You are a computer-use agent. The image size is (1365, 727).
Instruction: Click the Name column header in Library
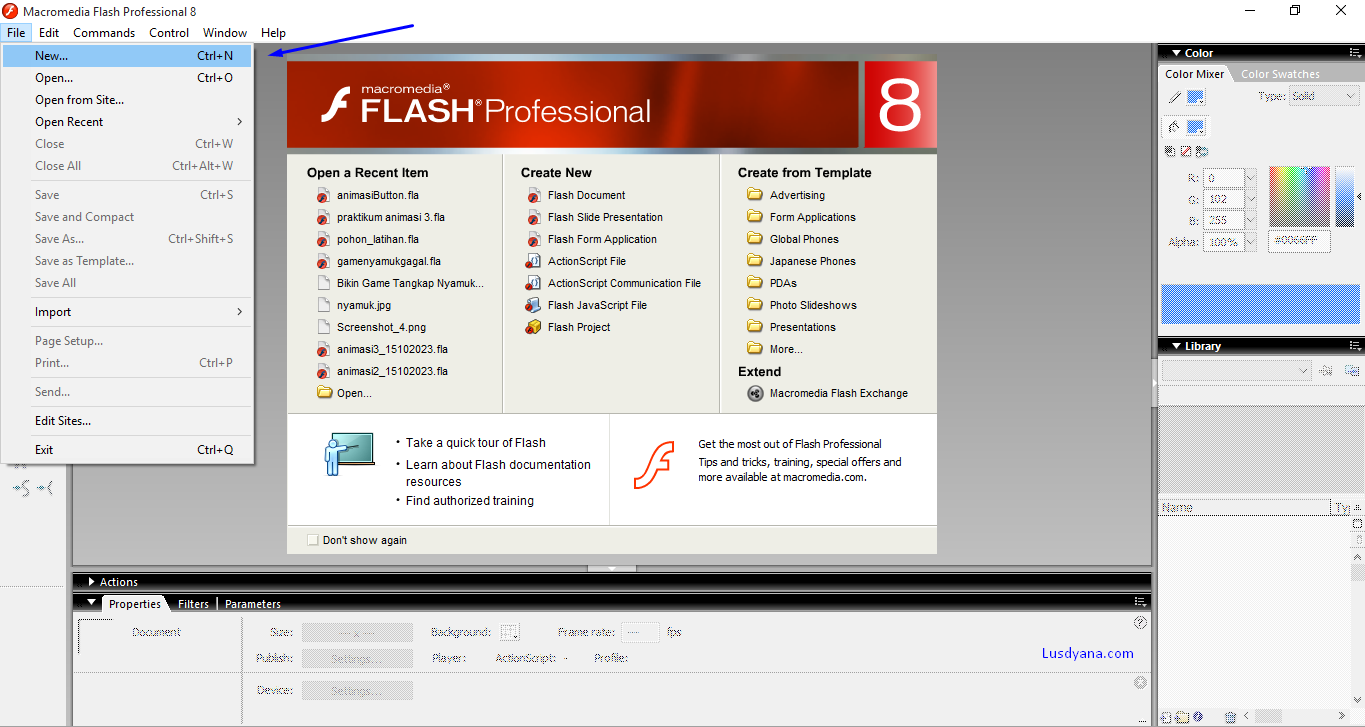click(x=1244, y=508)
